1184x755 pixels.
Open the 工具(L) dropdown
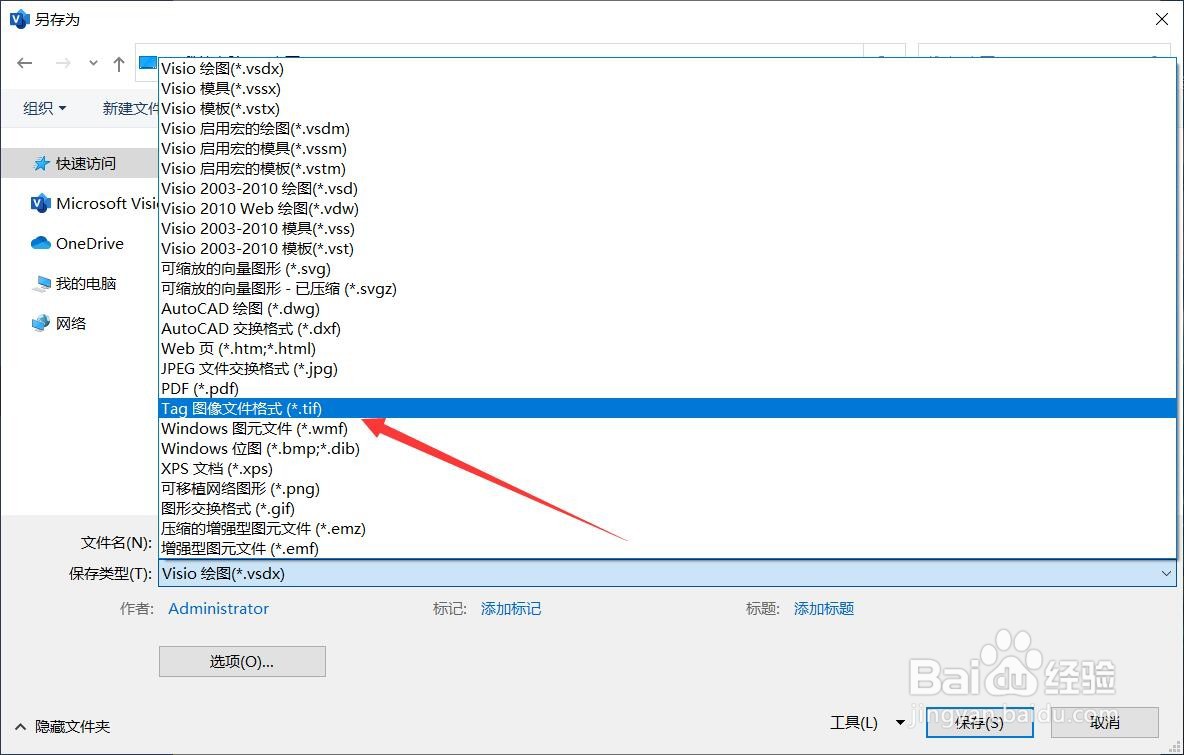click(x=867, y=723)
